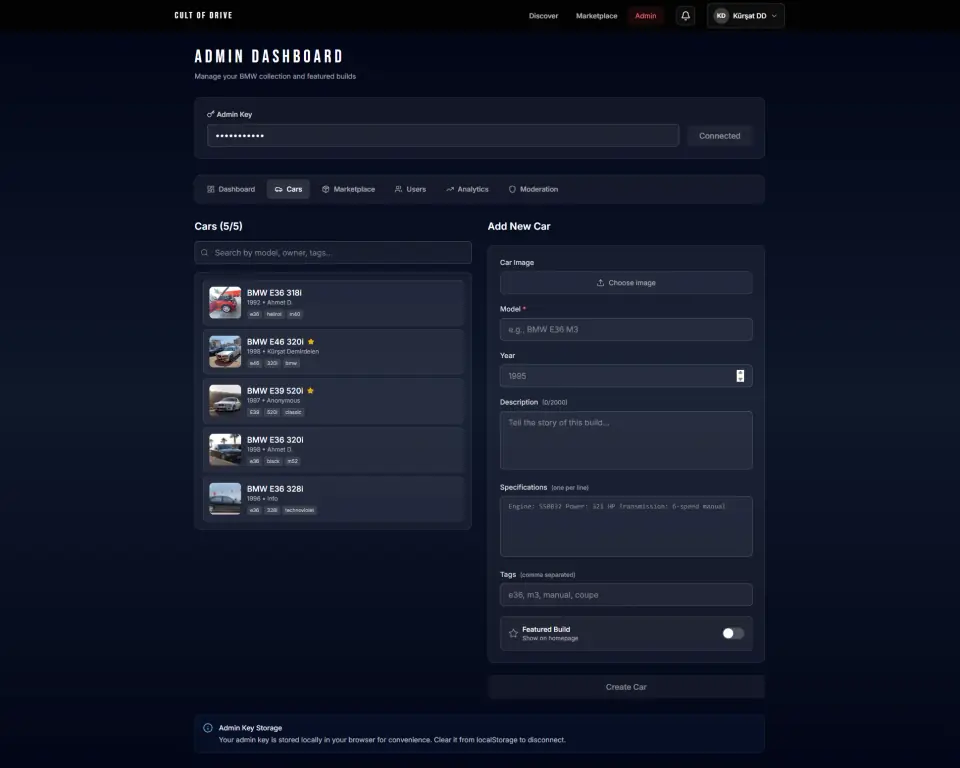Click the Tags input field
960x768 pixels.
626,595
